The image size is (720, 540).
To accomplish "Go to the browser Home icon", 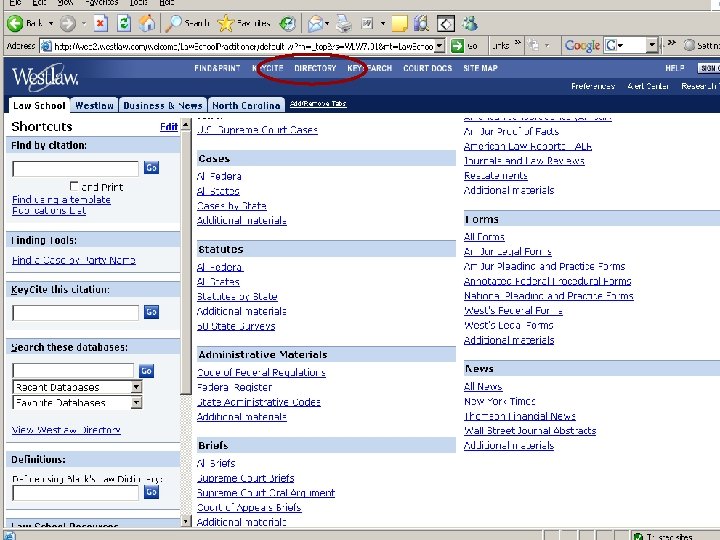I will (147, 23).
